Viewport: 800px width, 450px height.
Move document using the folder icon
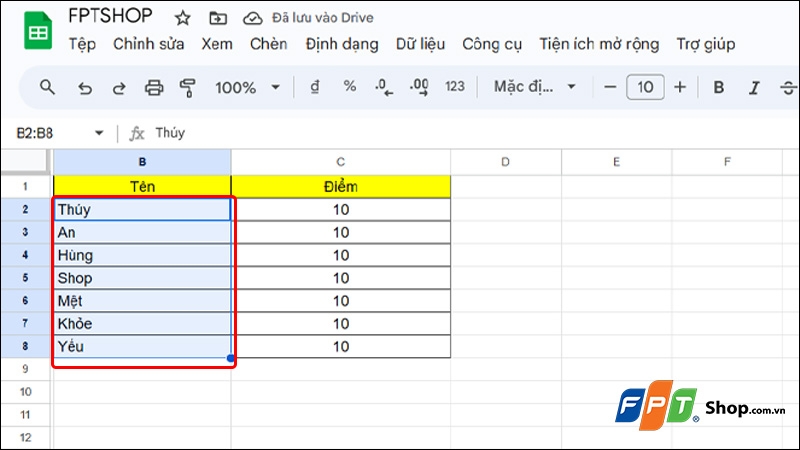(x=218, y=18)
